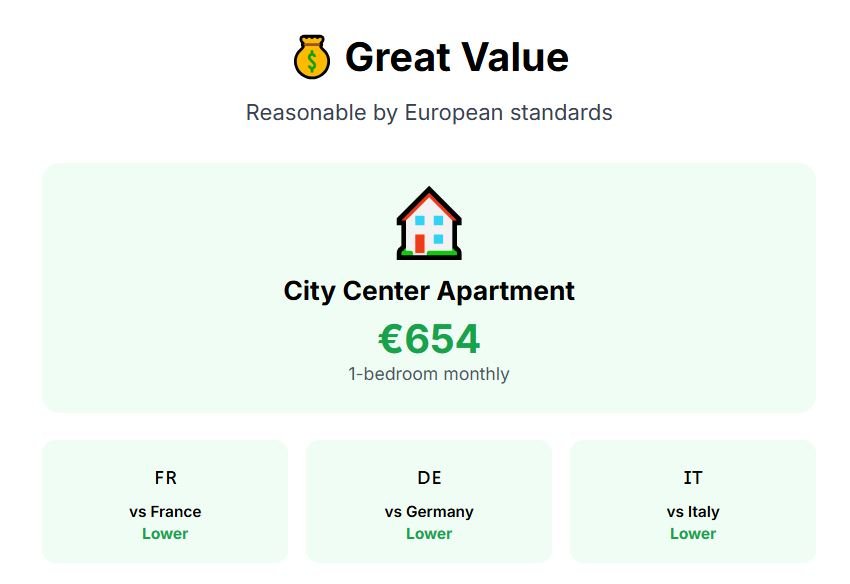The width and height of the screenshot is (850, 584).
Task: Select the Great Value heading
Action: click(x=456, y=58)
